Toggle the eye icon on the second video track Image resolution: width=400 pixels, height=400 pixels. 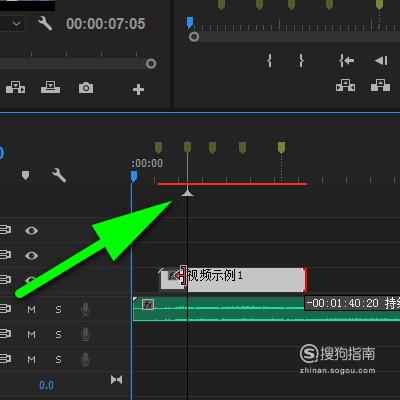click(31, 255)
